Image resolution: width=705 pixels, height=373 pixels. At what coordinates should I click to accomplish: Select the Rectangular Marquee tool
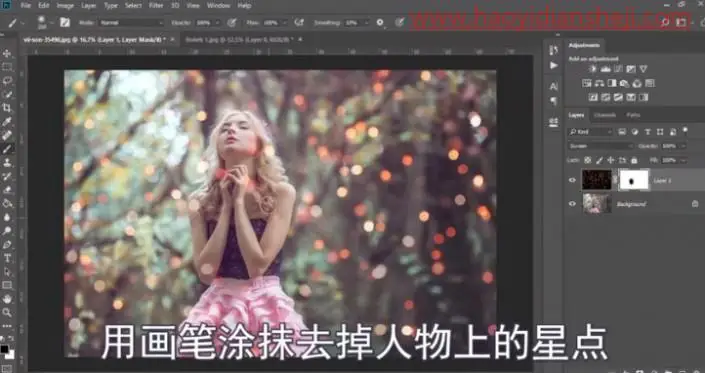7,67
